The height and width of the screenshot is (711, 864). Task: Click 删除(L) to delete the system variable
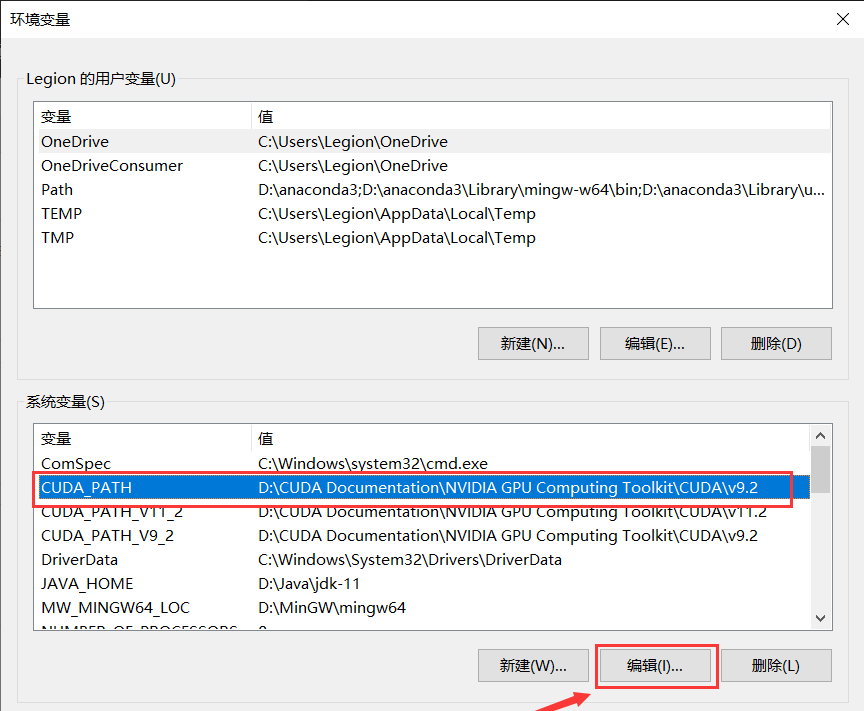pyautogui.click(x=777, y=665)
